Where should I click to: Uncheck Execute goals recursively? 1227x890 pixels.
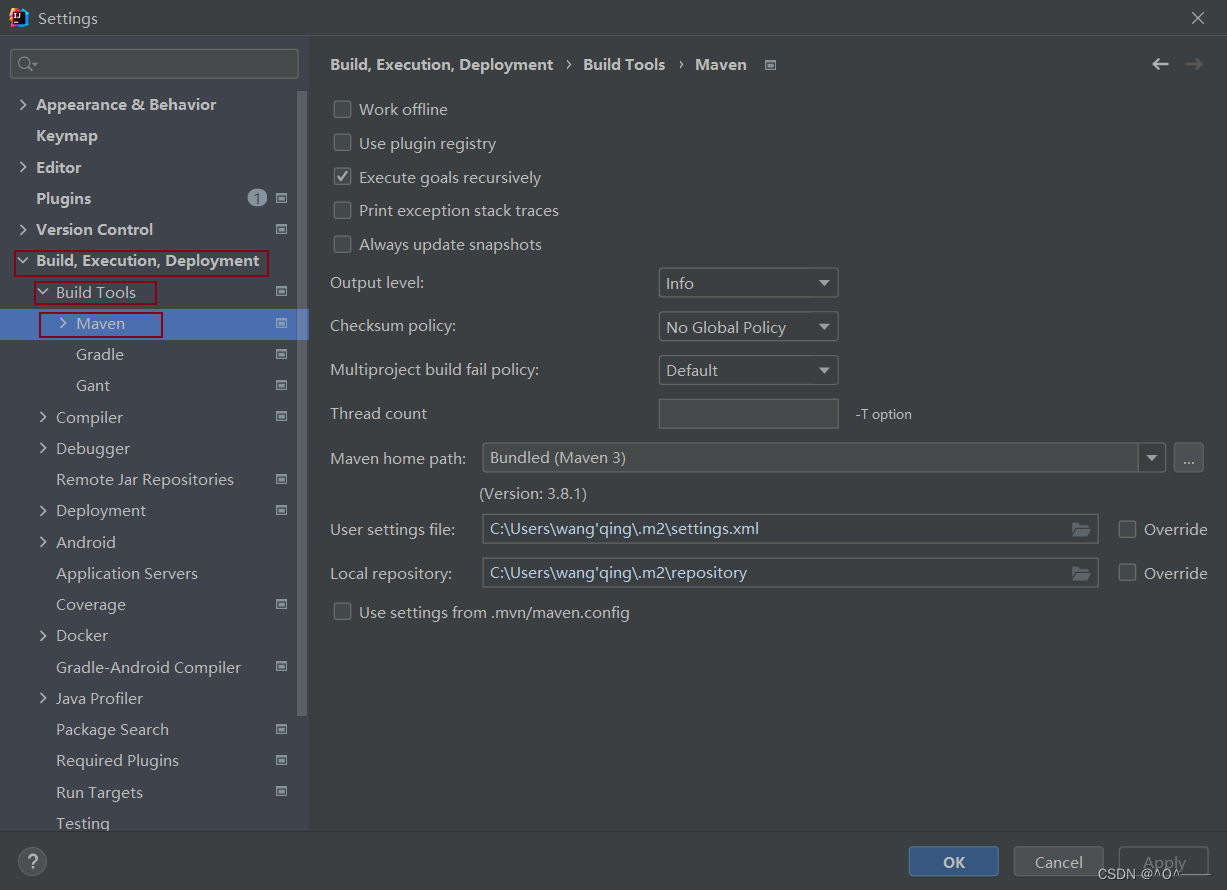pos(342,177)
